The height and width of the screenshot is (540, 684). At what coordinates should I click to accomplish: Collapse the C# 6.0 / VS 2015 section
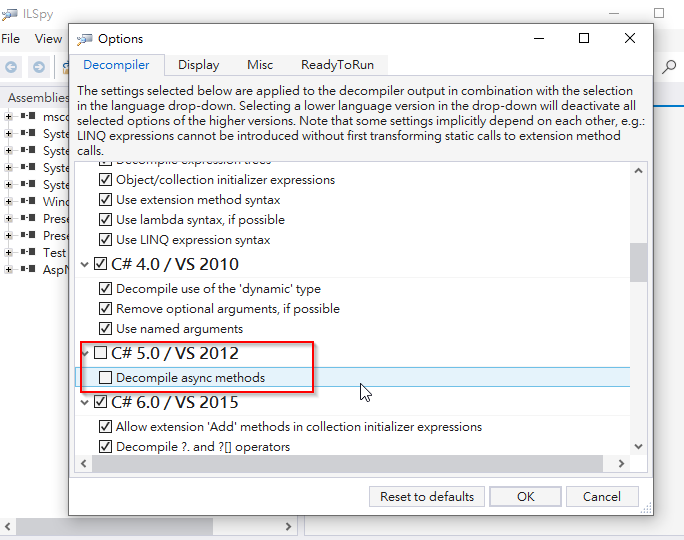click(84, 403)
